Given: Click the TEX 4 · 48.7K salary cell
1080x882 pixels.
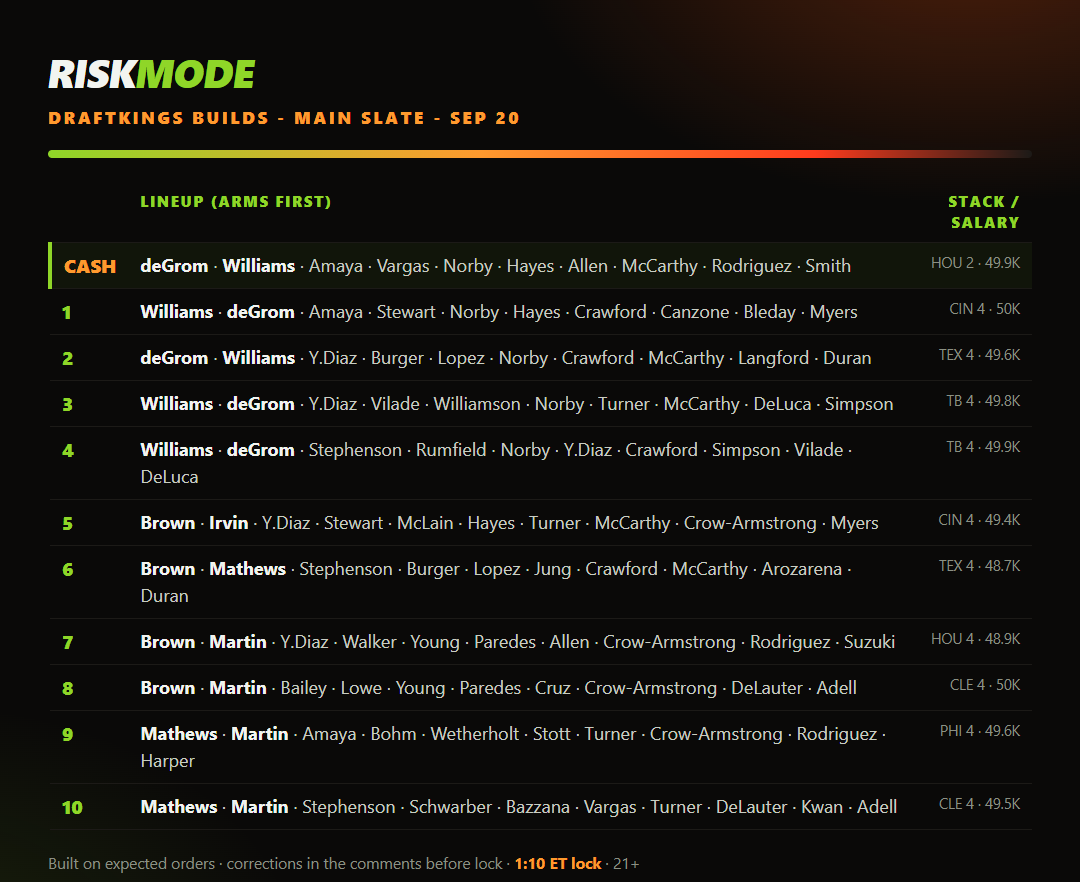Looking at the screenshot, I should (x=979, y=567).
